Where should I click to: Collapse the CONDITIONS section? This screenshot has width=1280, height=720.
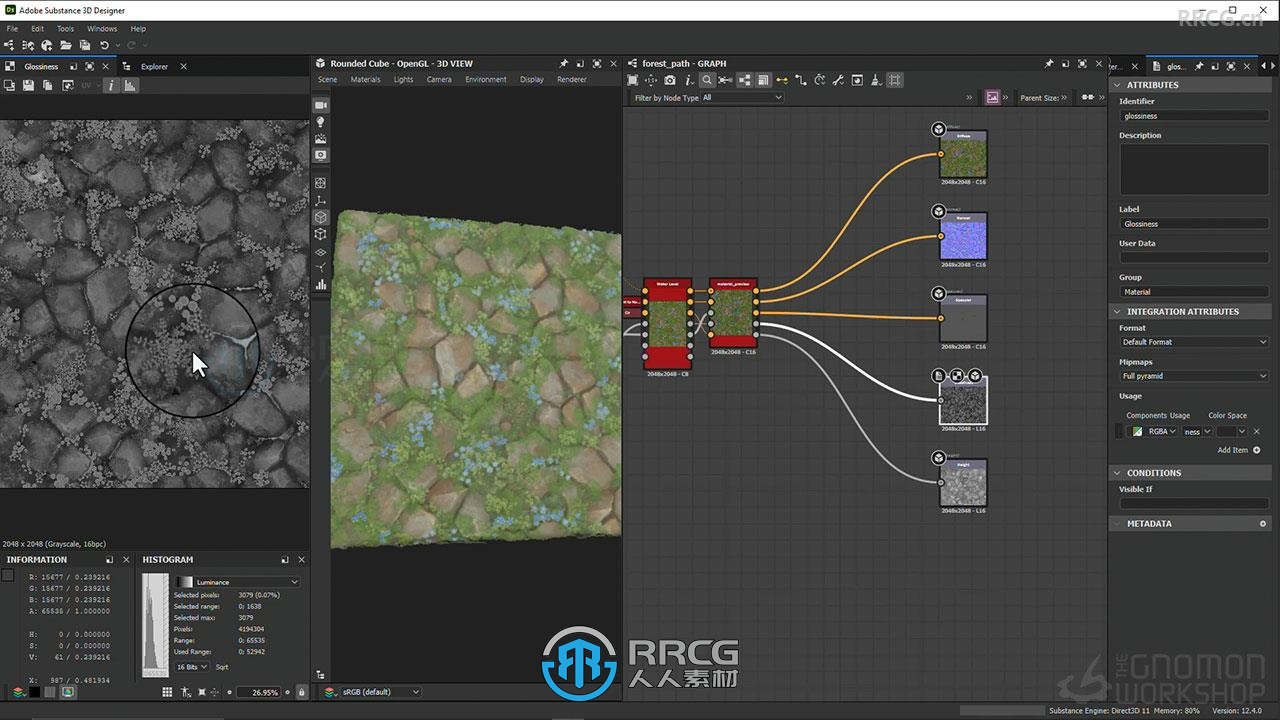click(x=1118, y=473)
